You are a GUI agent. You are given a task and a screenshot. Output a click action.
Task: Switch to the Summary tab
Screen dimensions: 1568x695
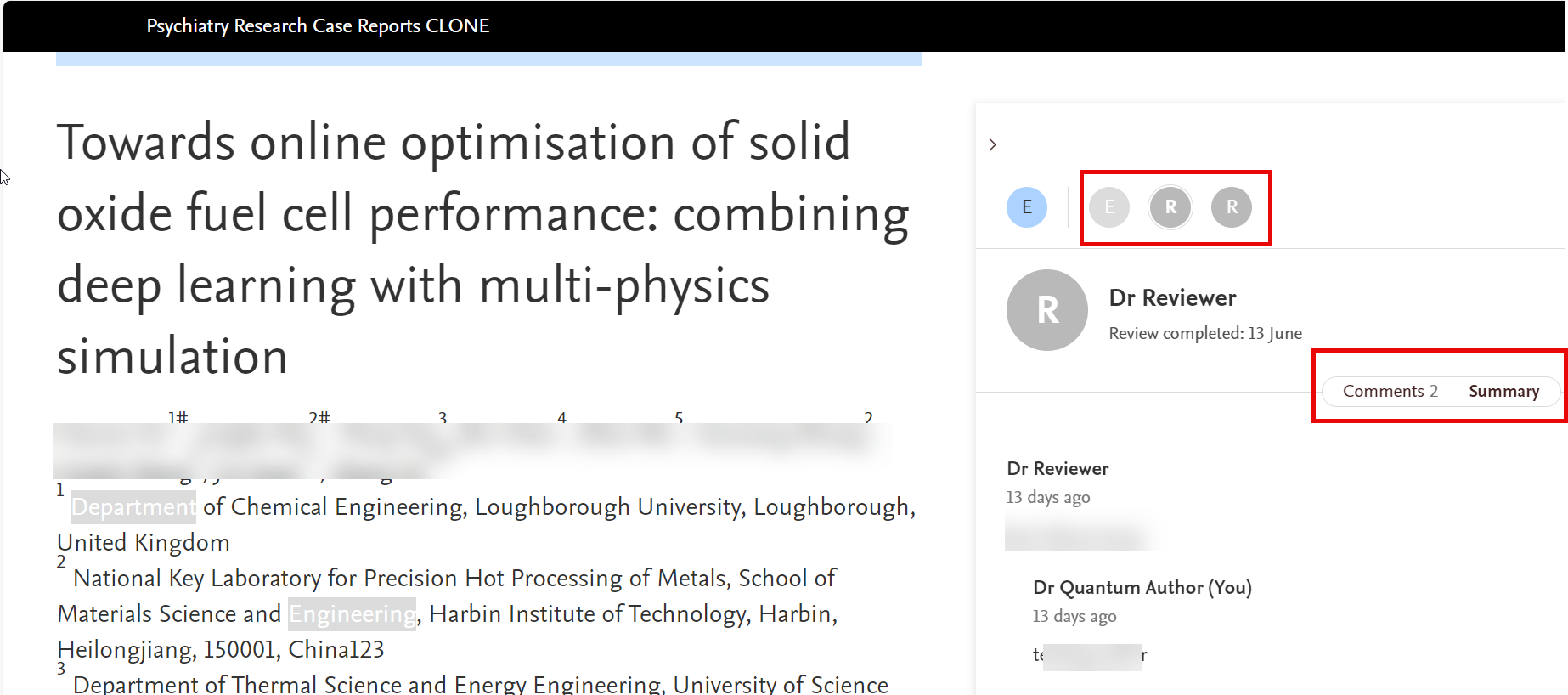pos(1503,391)
